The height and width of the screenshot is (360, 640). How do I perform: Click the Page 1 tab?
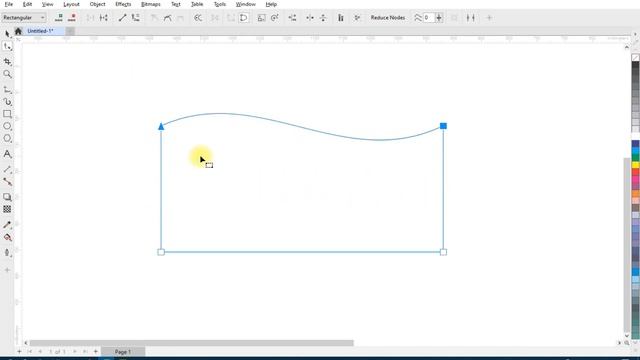[x=123, y=351]
